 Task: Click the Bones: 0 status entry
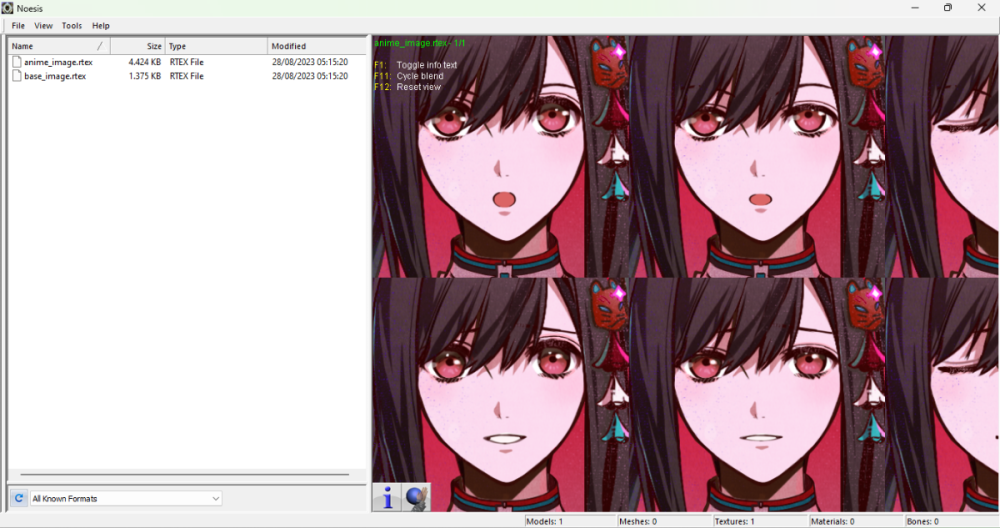pyautogui.click(x=952, y=521)
